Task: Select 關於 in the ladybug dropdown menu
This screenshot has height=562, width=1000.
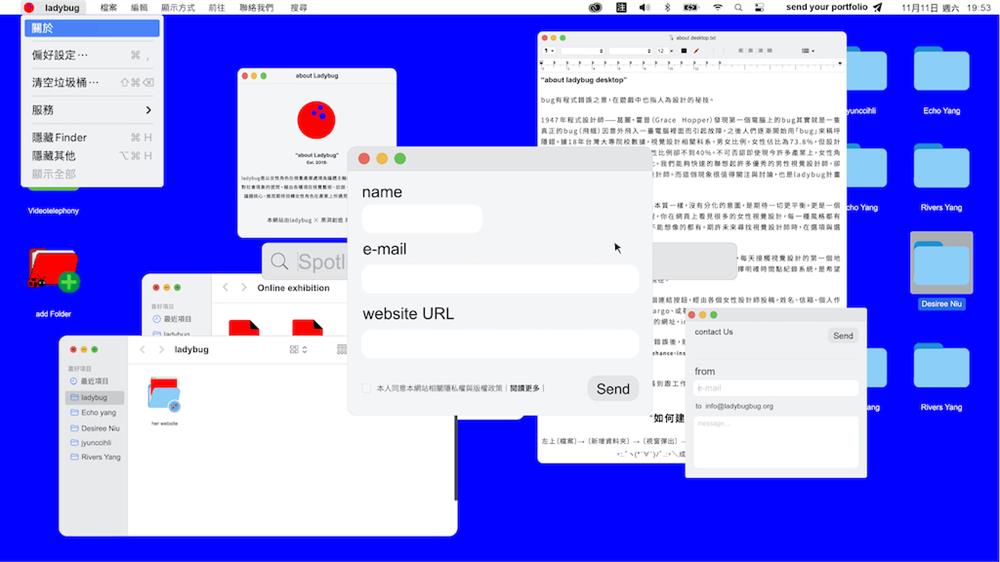Action: tap(92, 28)
